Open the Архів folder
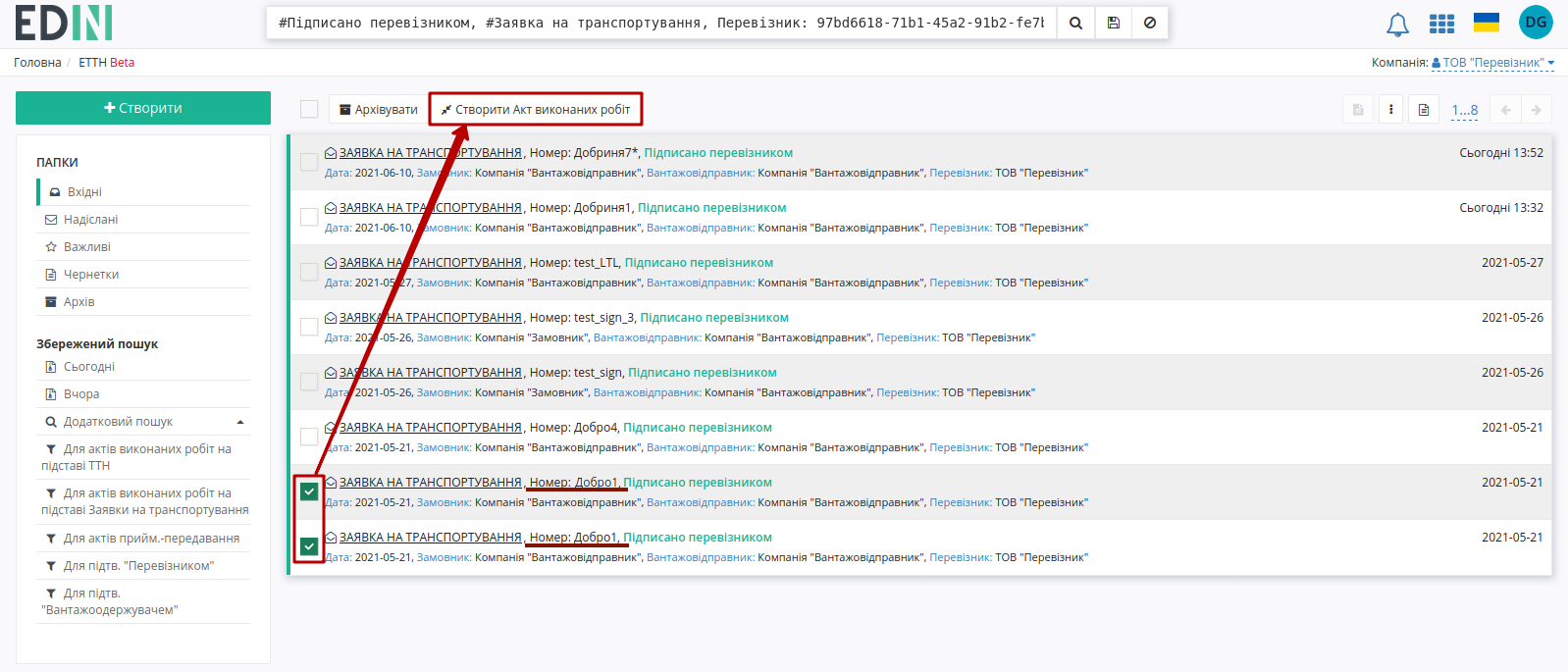Viewport: 1568px width, 672px height. click(143, 302)
